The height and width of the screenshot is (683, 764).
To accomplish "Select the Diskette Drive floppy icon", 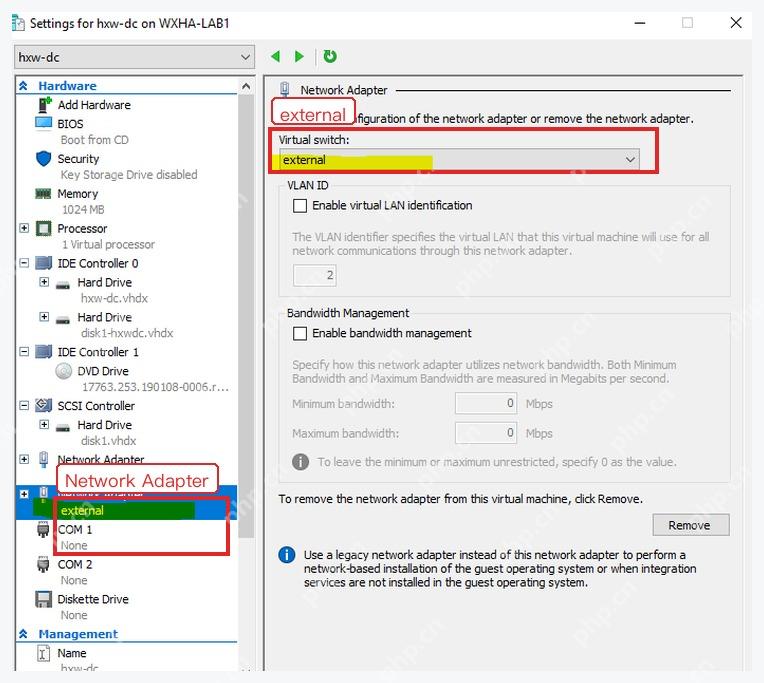I will coord(43,599).
